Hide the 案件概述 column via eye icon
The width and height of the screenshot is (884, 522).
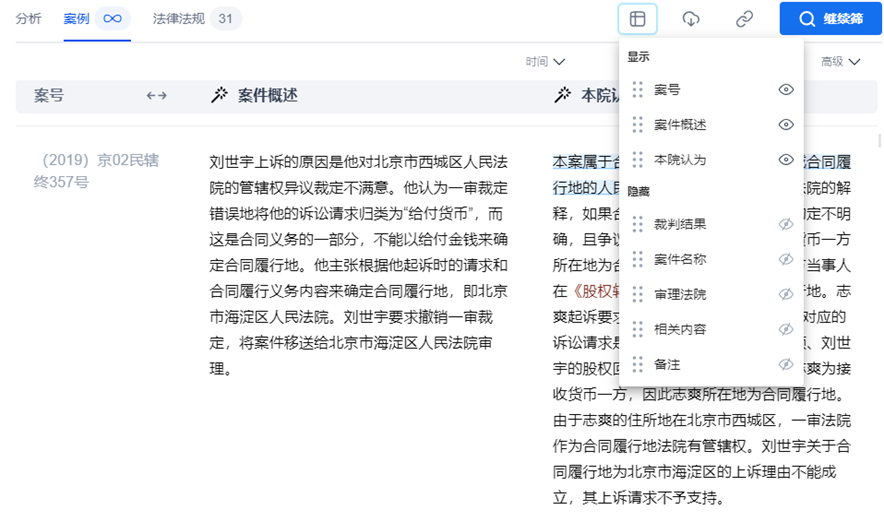coord(786,125)
